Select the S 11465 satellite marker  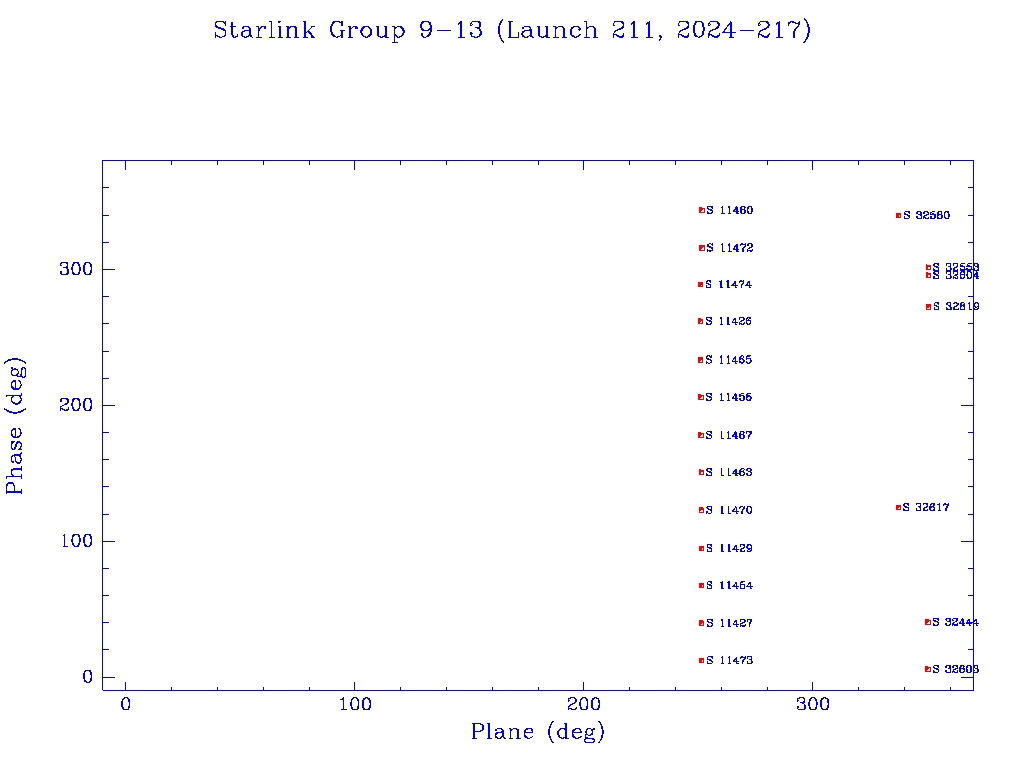point(700,360)
